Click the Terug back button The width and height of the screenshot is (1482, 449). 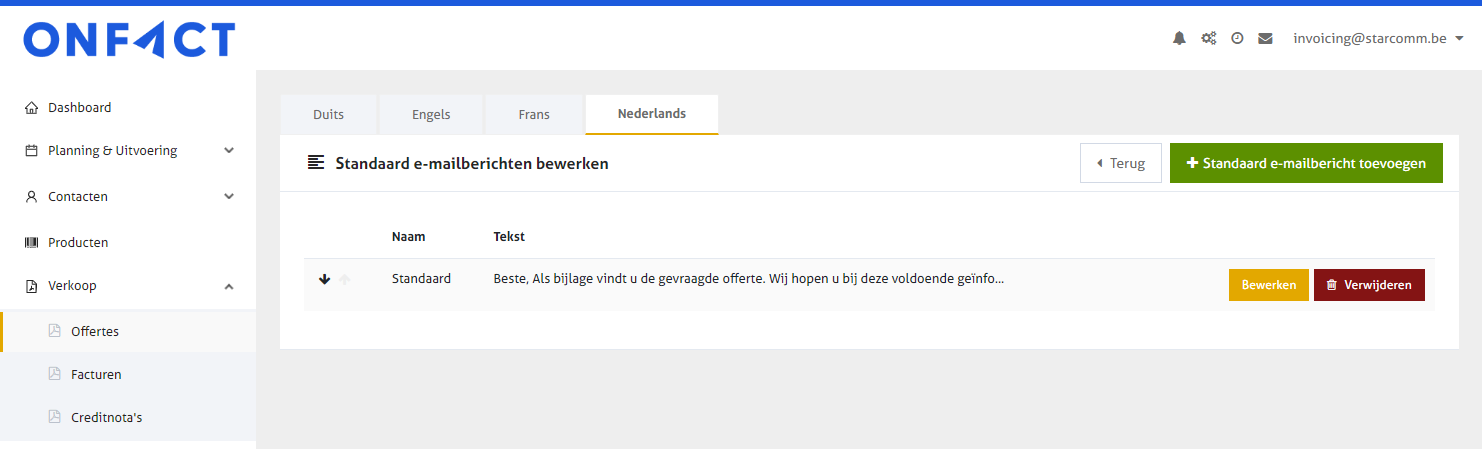(1120, 163)
